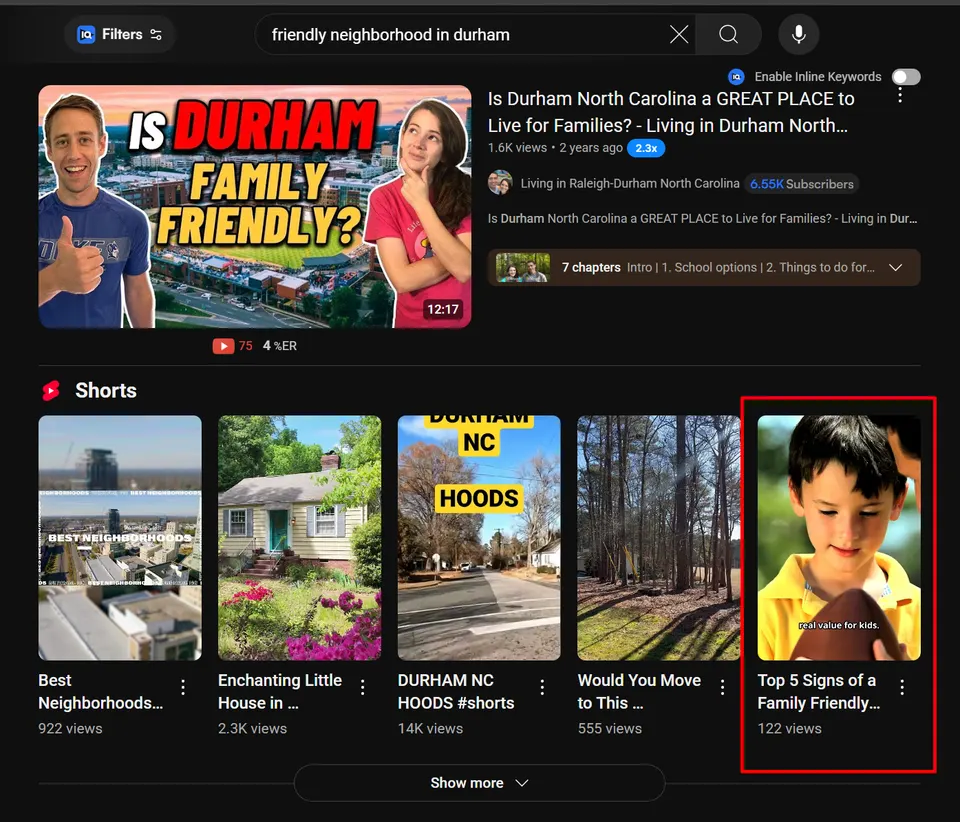Click the 4 %ER engagement rate text
Viewport: 960px width, 822px height.
coord(280,346)
